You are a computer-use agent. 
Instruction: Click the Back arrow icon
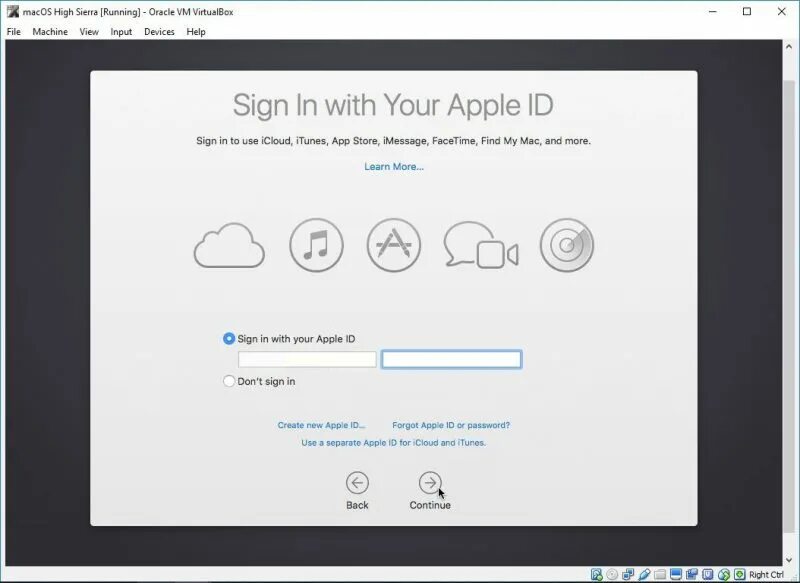click(x=357, y=483)
